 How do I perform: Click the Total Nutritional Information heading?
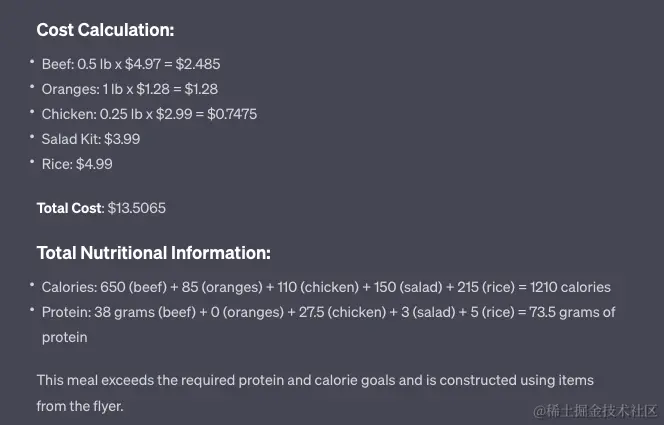[154, 253]
